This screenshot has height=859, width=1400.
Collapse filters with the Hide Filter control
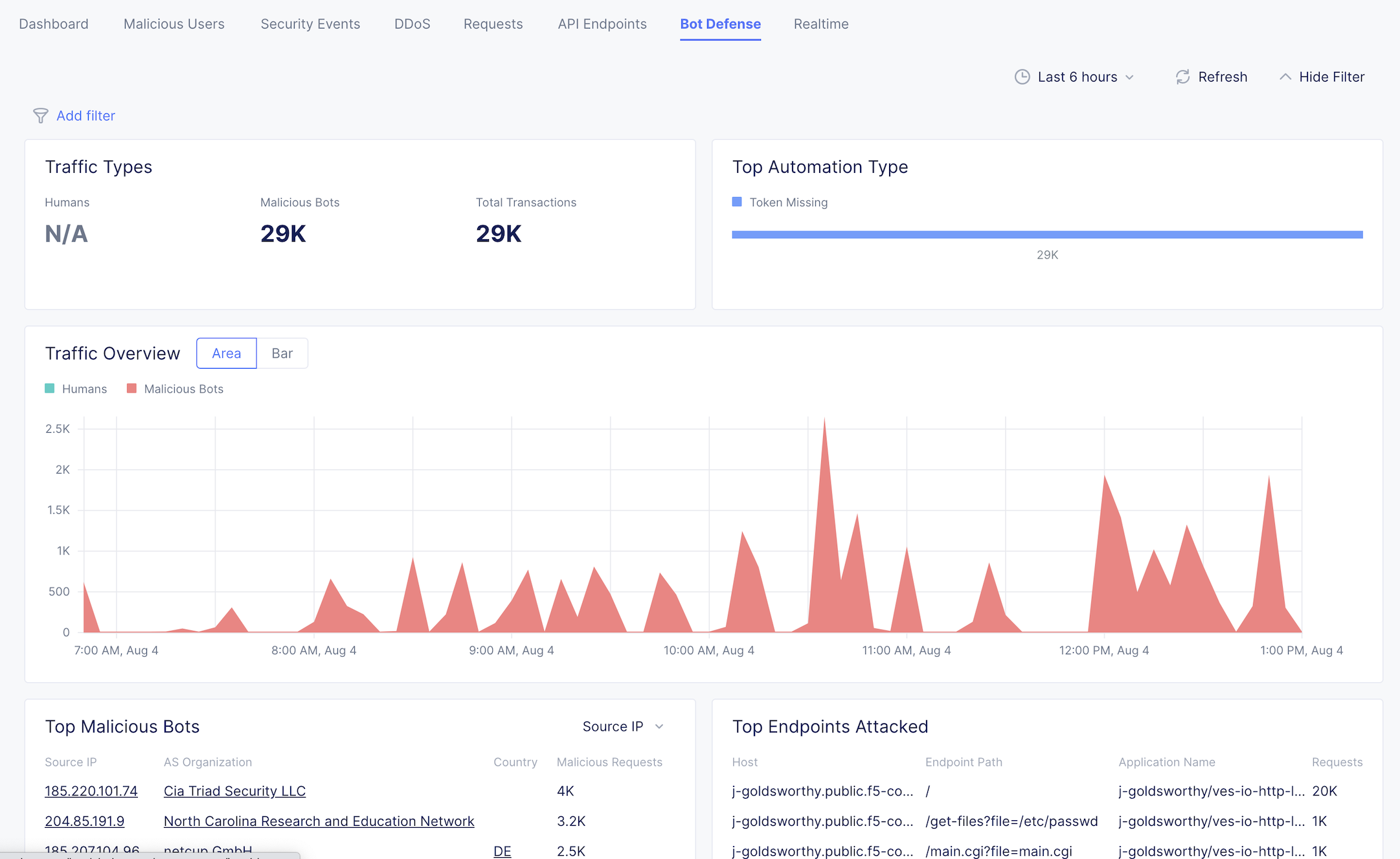click(1331, 77)
